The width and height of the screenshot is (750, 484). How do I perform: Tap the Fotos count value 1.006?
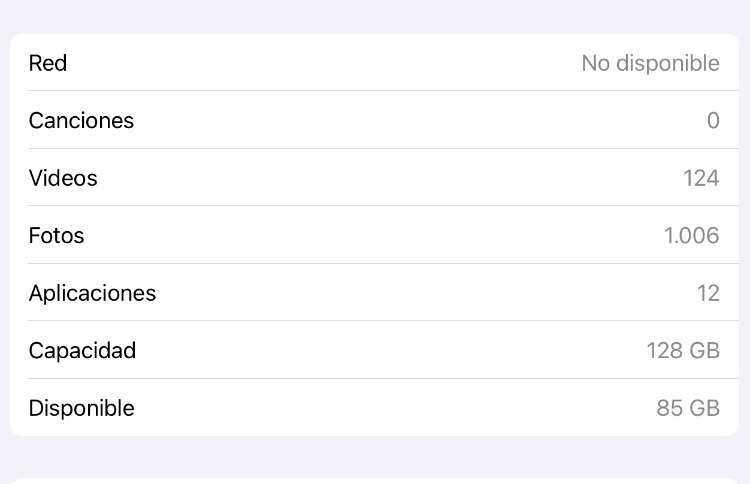point(692,236)
